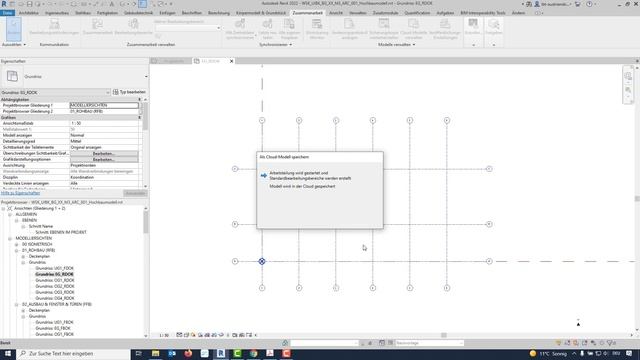Click the Letzte neu laden icon
The height and width of the screenshot is (360, 640).
point(268,29)
